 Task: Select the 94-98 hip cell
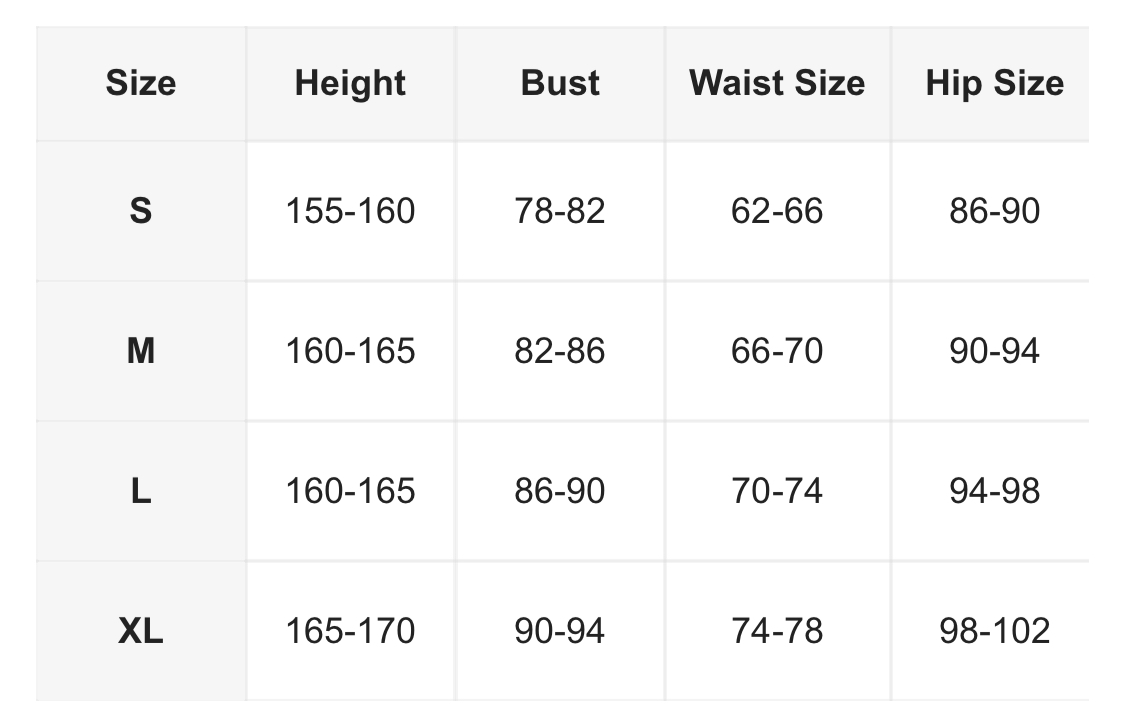point(994,491)
